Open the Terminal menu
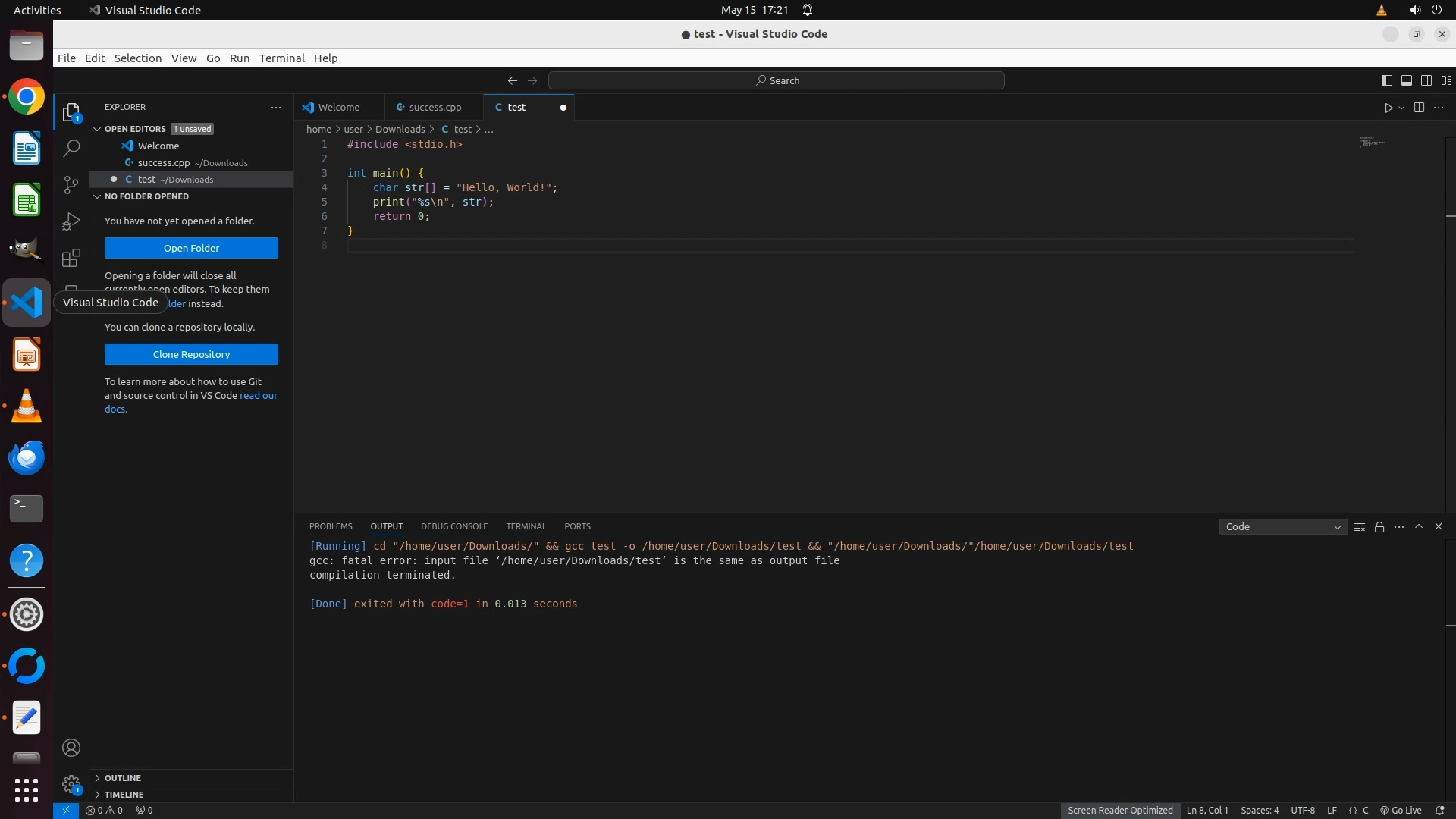This screenshot has height=819, width=1456. tap(281, 58)
